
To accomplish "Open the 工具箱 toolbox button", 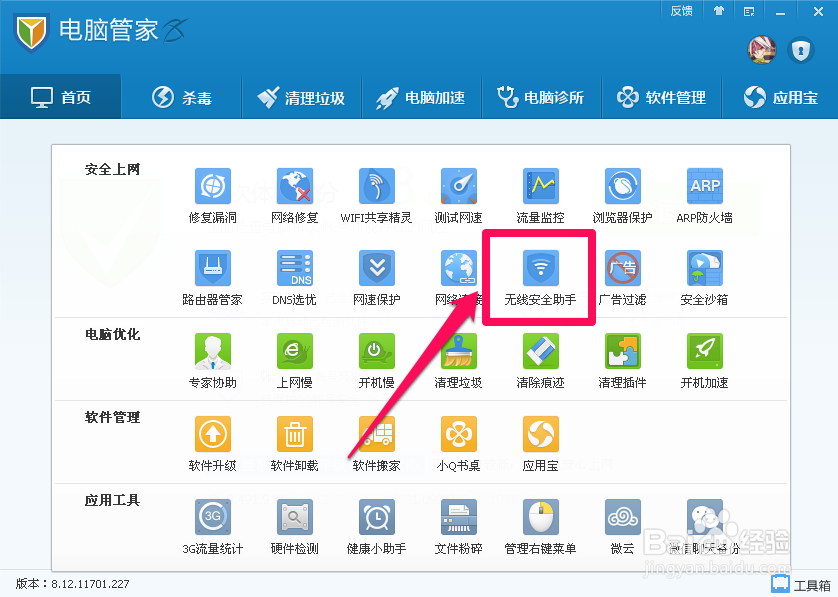I will pos(801,584).
